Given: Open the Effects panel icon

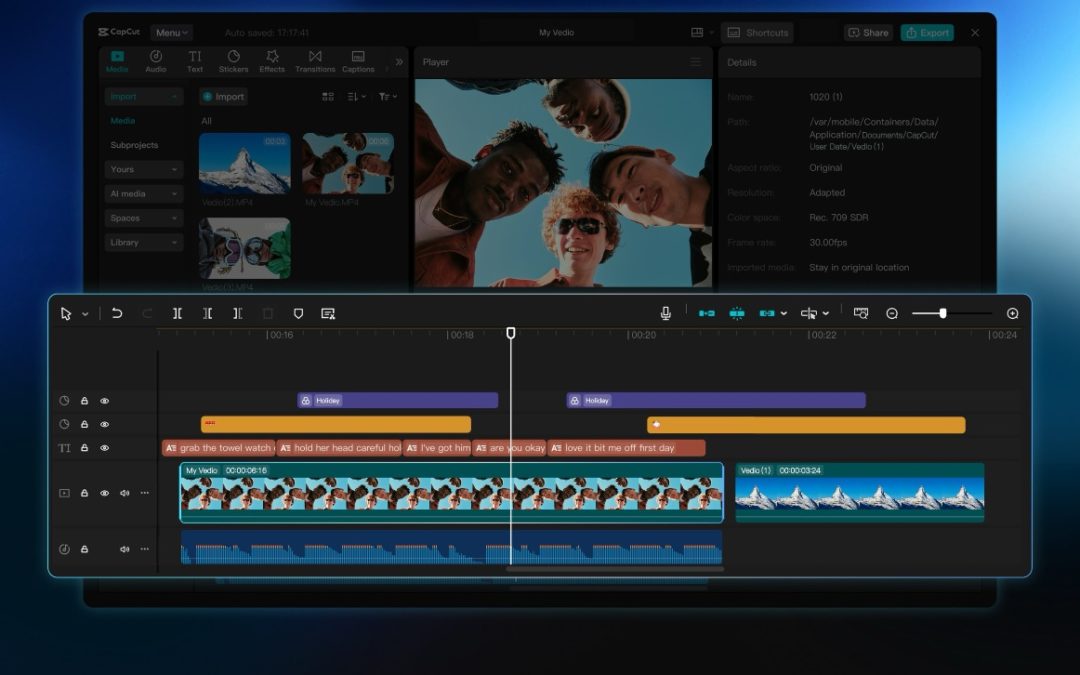Looking at the screenshot, I should coord(272,61).
